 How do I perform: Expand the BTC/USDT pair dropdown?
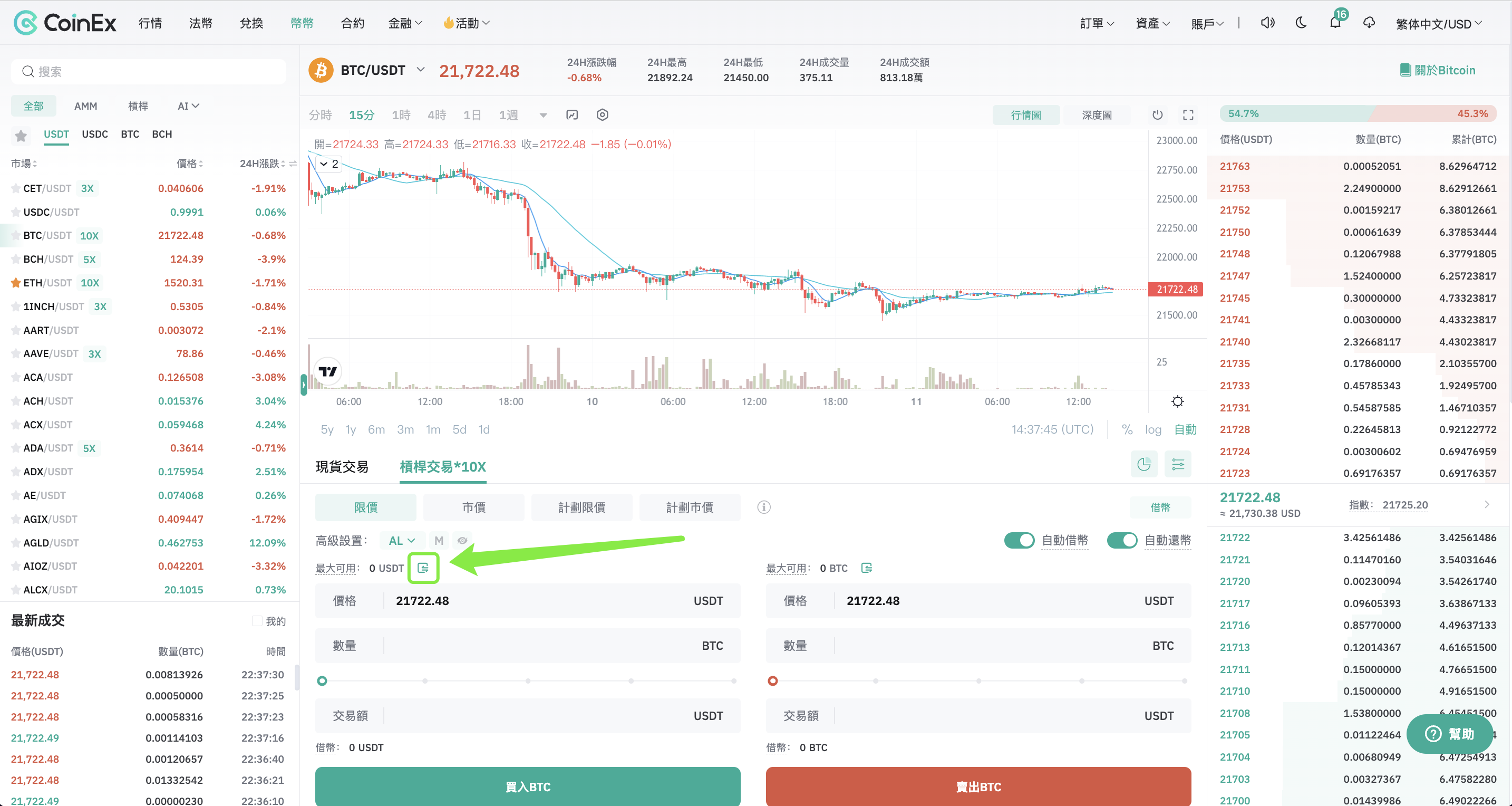click(420, 70)
